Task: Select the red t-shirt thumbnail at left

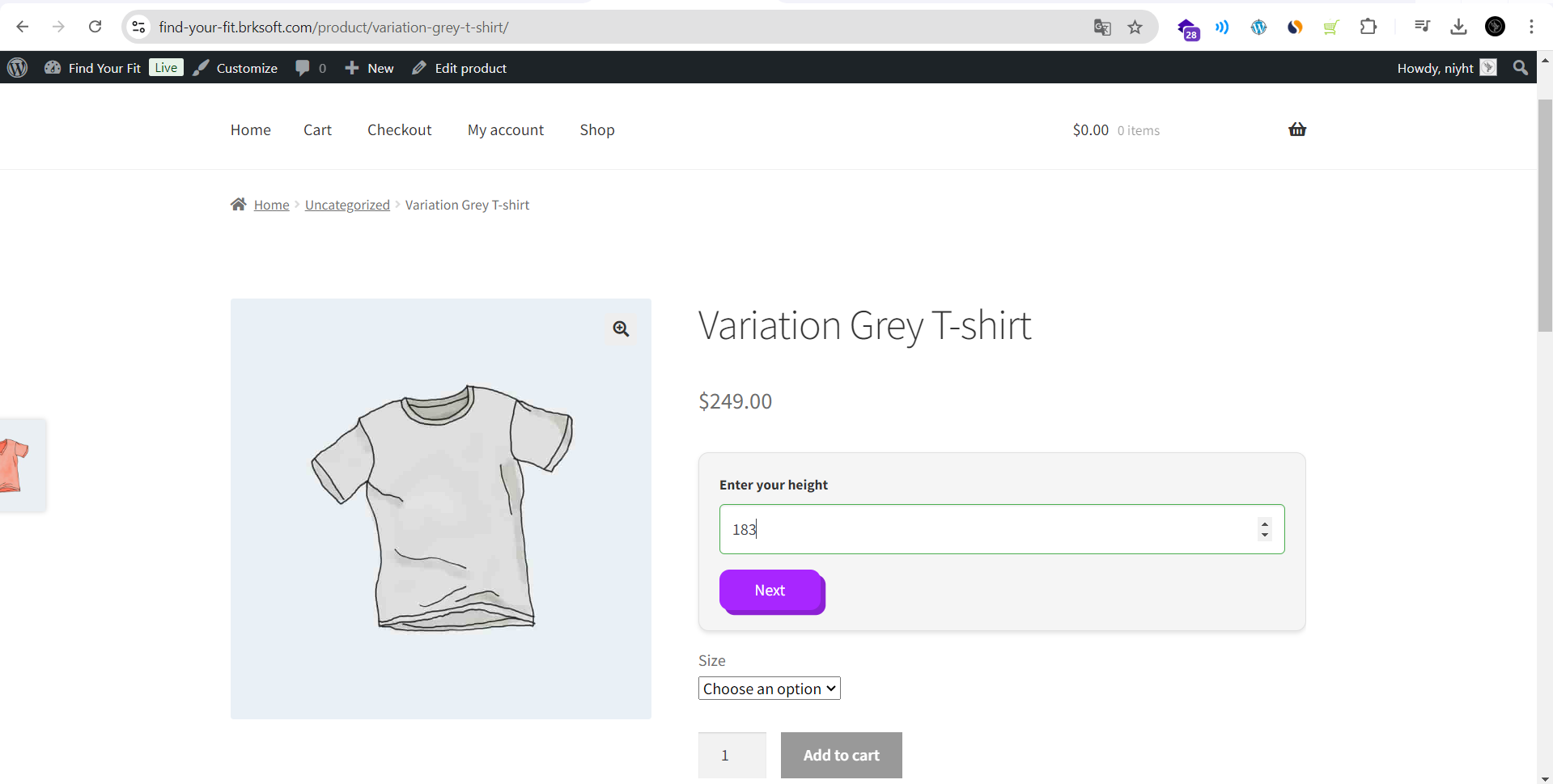Action: pos(16,464)
